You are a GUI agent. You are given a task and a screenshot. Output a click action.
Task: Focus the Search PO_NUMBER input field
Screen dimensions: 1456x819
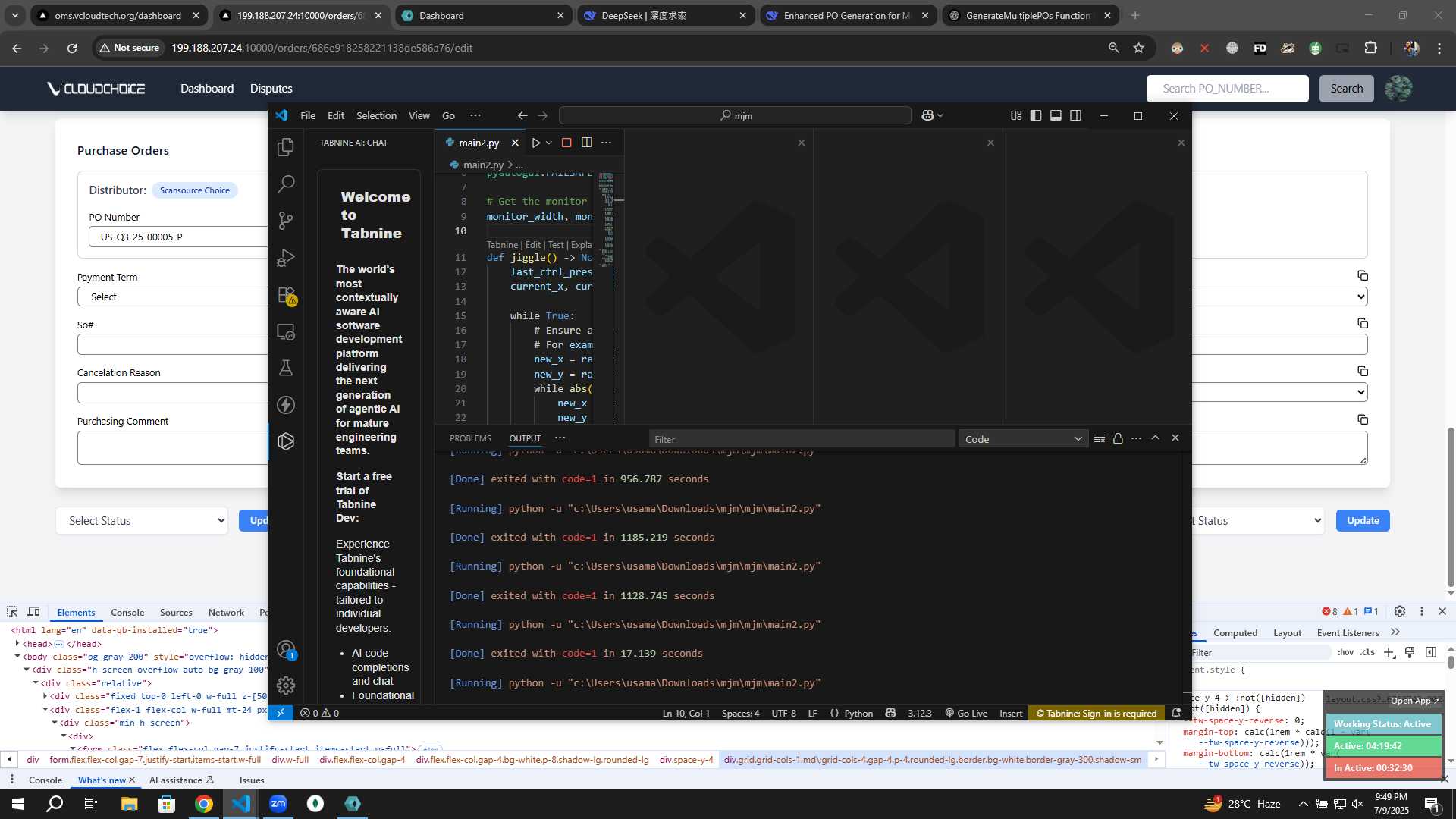click(x=1227, y=89)
